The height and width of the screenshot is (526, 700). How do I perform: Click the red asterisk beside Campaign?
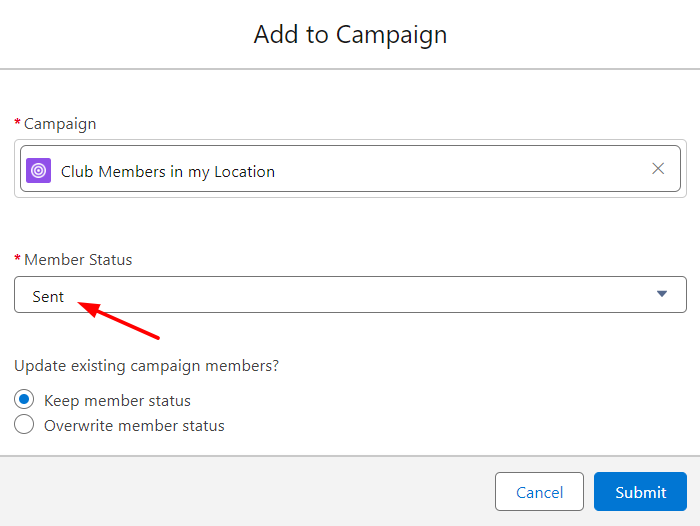tap(17, 124)
